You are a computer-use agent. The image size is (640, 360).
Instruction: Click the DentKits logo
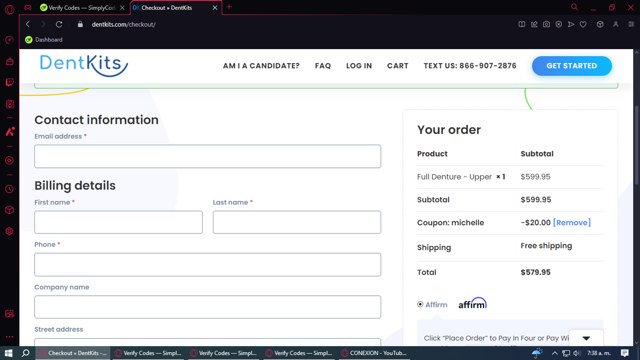[x=84, y=65]
